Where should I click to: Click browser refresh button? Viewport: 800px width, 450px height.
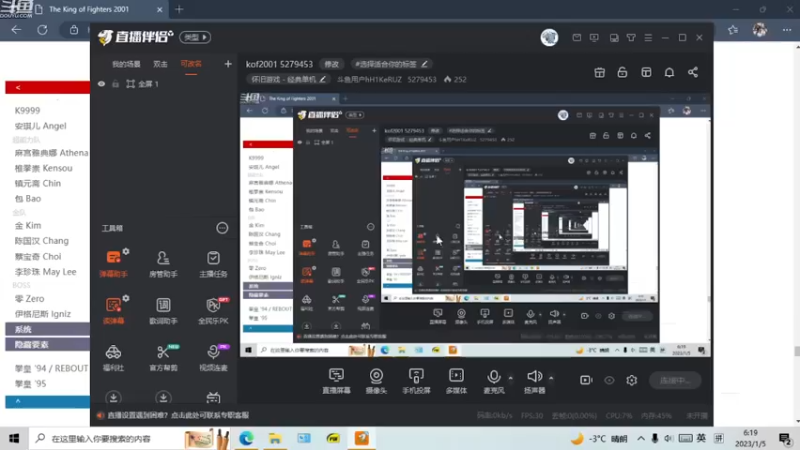coord(42,30)
